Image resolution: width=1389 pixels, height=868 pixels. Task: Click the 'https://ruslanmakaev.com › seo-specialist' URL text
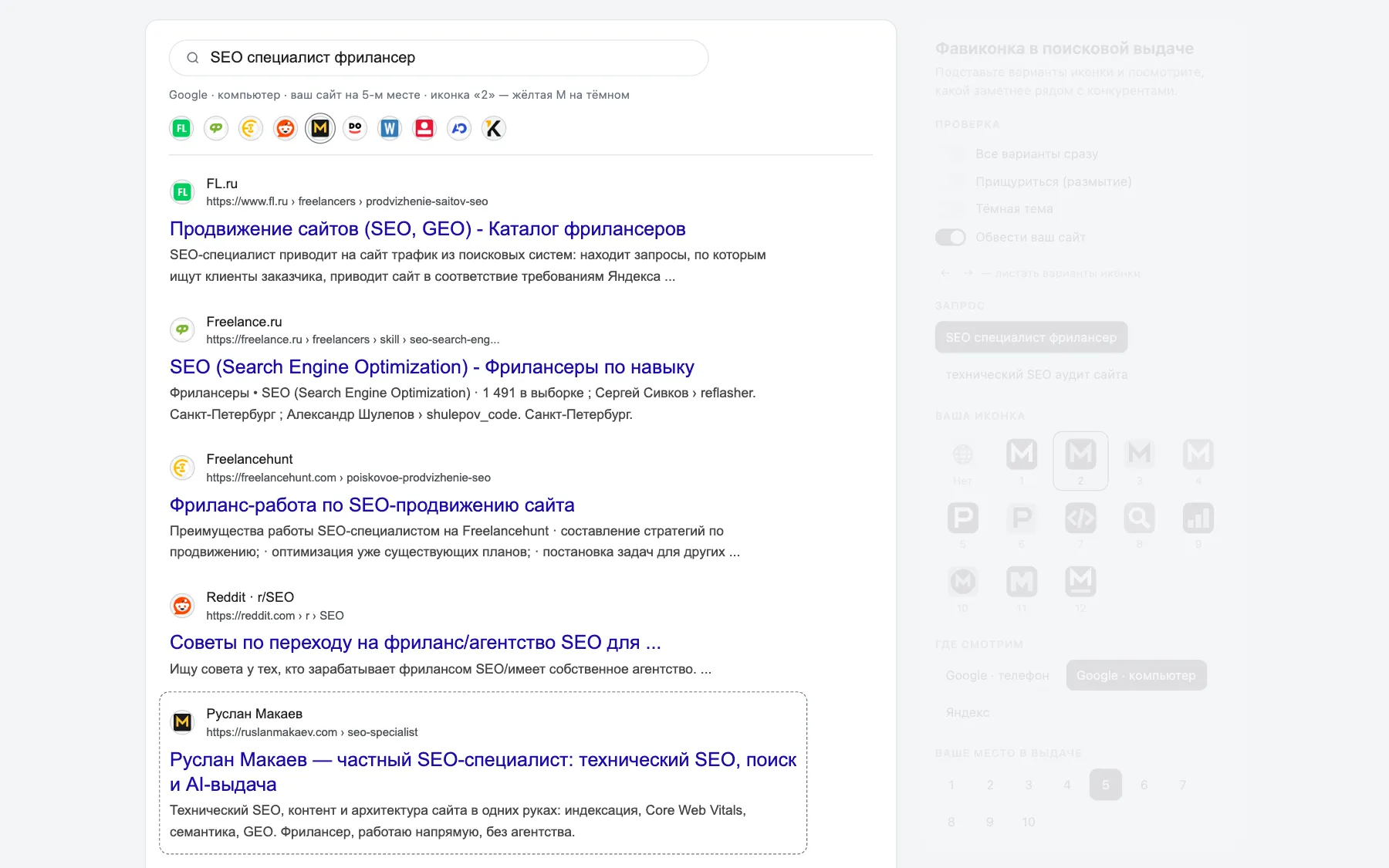(312, 732)
